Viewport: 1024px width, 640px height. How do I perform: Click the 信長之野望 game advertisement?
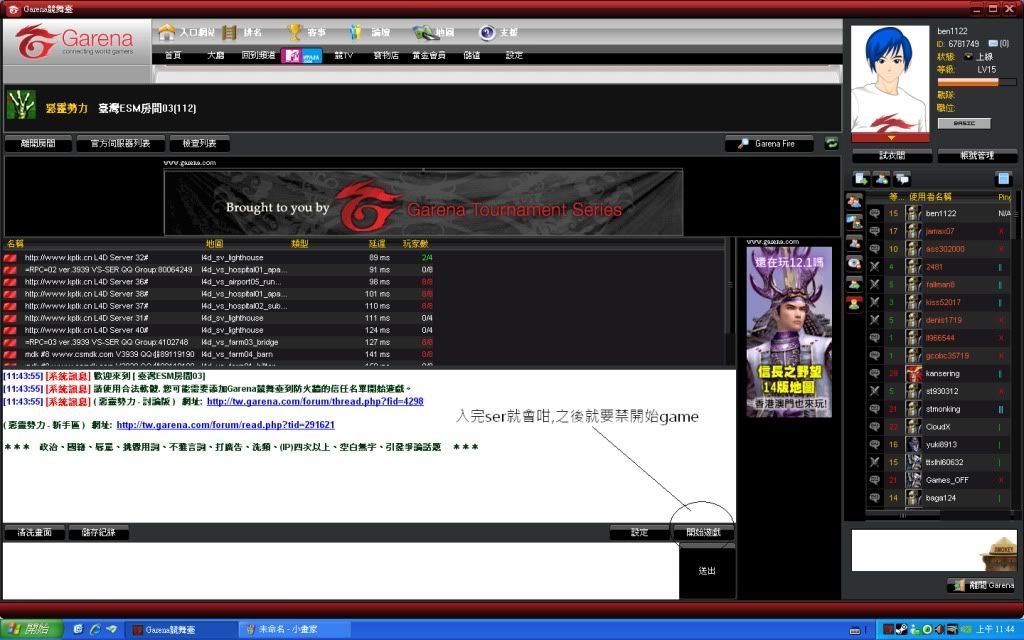click(x=789, y=331)
